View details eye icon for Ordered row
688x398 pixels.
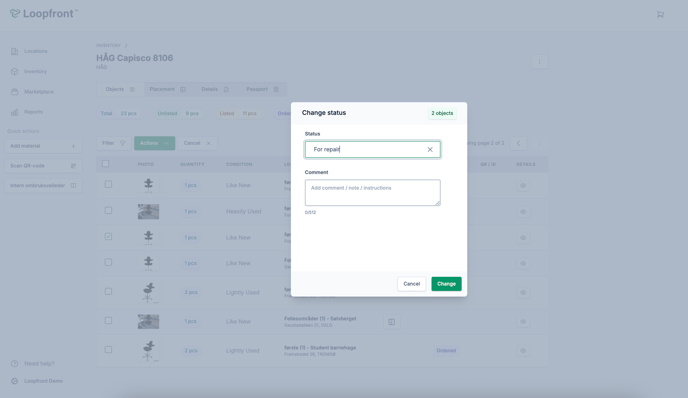tap(523, 351)
